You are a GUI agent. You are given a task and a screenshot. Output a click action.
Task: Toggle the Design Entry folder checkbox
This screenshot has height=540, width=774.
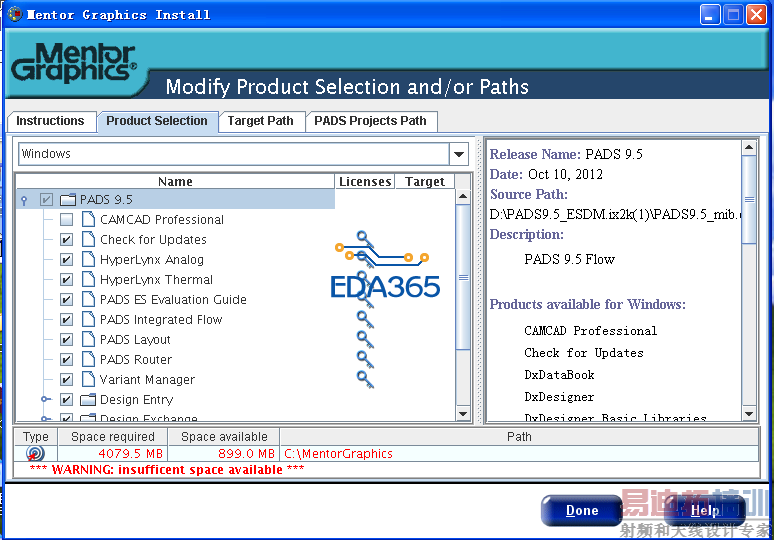[x=66, y=399]
